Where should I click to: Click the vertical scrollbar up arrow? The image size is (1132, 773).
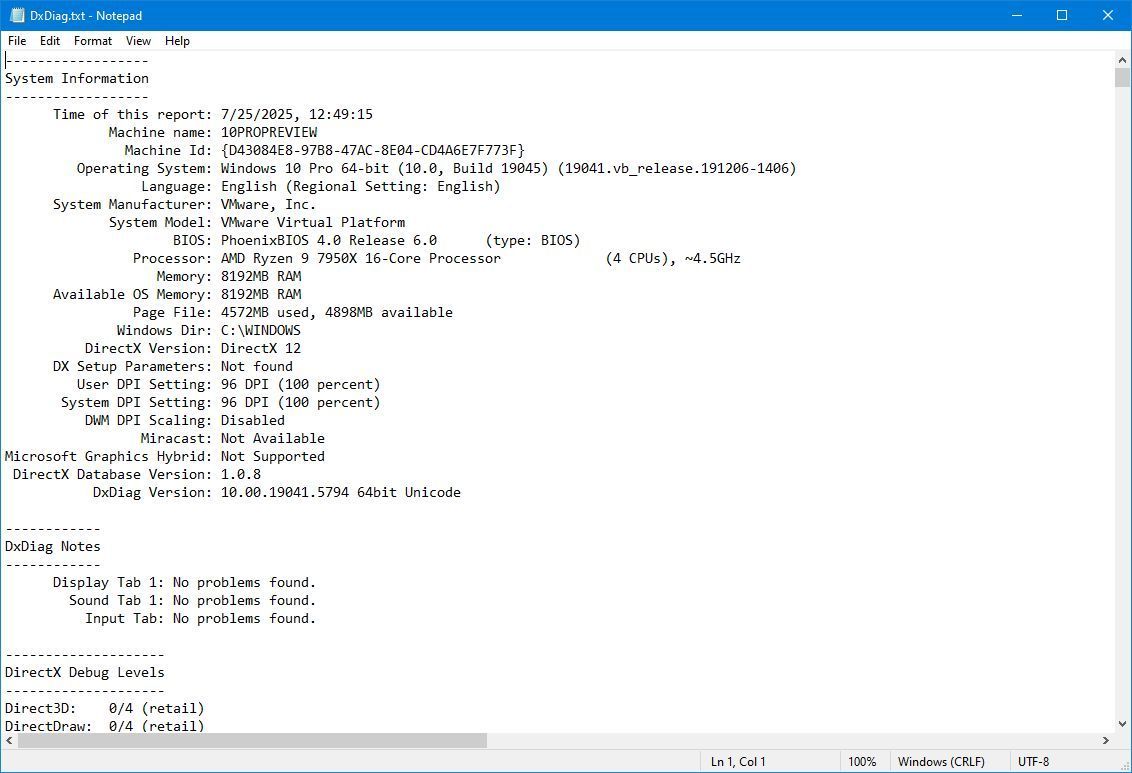(1122, 60)
